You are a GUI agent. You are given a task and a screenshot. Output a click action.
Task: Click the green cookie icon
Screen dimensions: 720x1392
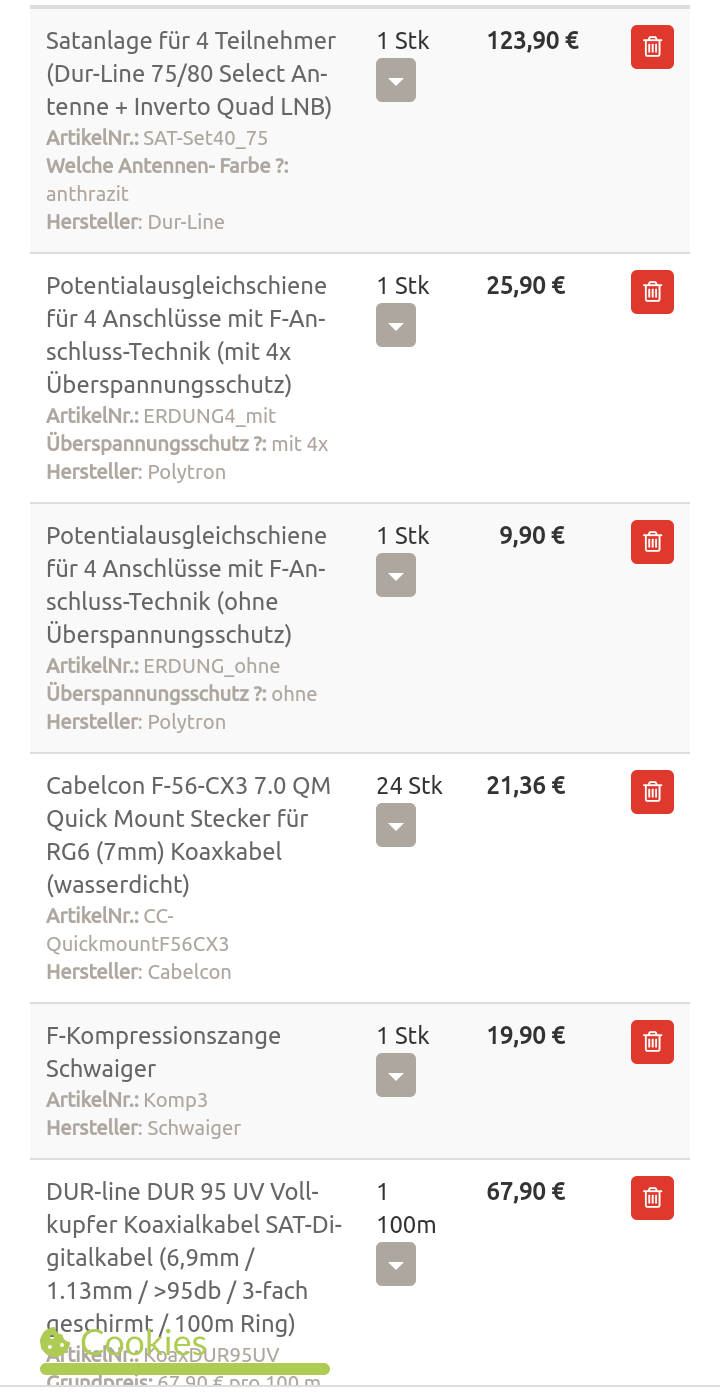pyautogui.click(x=54, y=1343)
